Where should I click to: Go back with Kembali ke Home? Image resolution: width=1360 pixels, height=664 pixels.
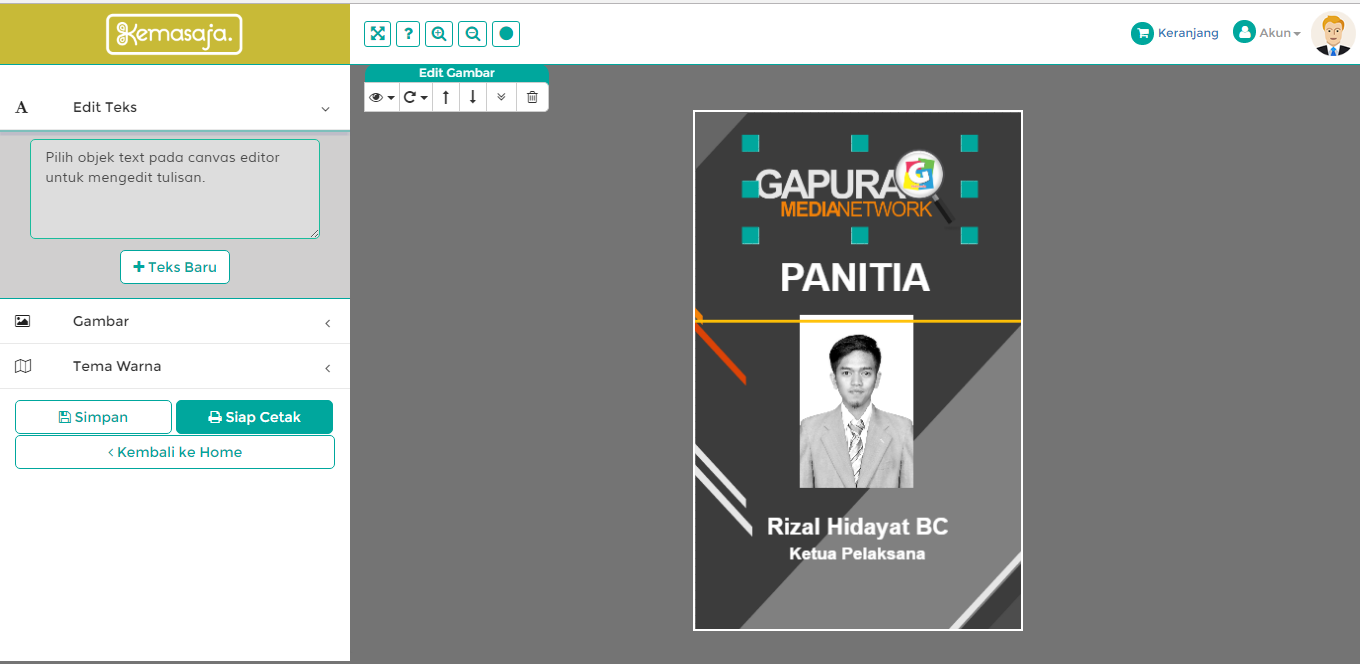point(175,452)
